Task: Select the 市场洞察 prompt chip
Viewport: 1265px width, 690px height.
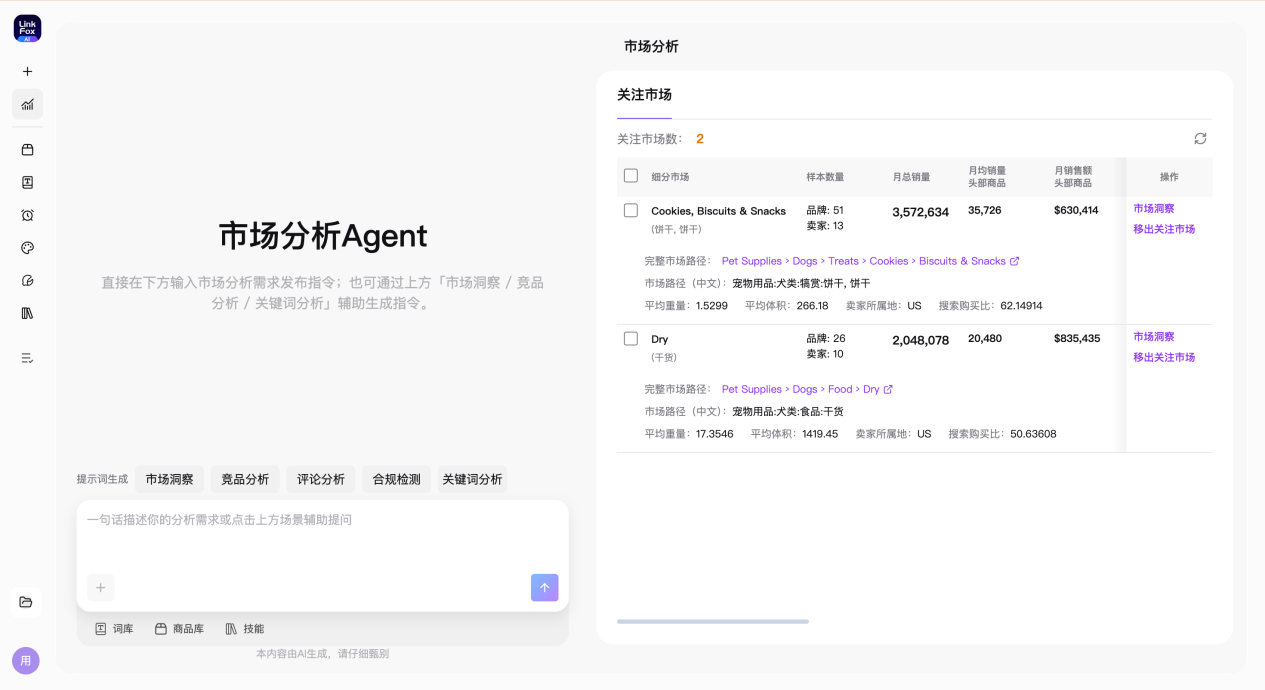Action: 169,479
